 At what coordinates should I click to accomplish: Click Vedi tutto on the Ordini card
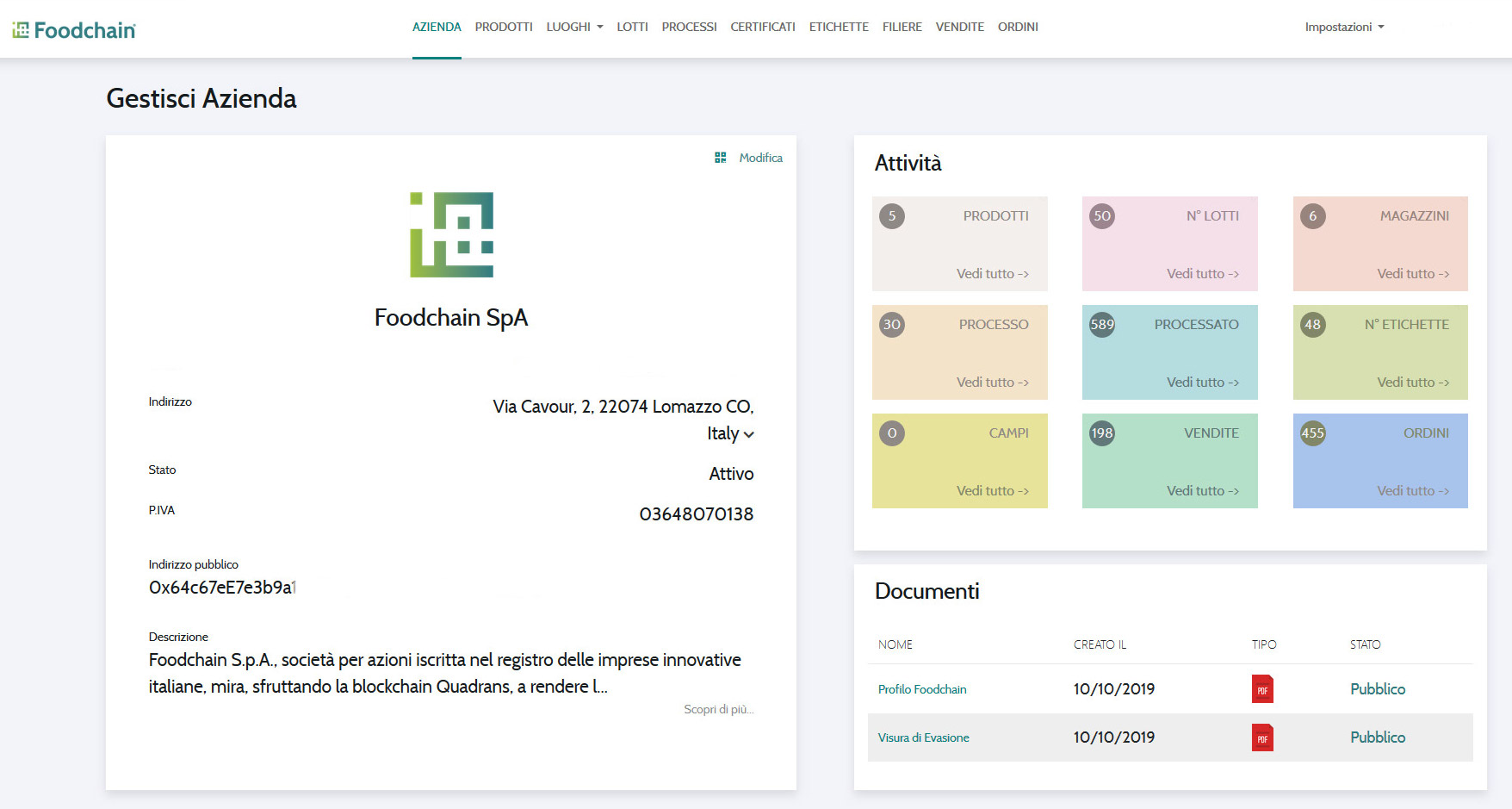point(1413,491)
